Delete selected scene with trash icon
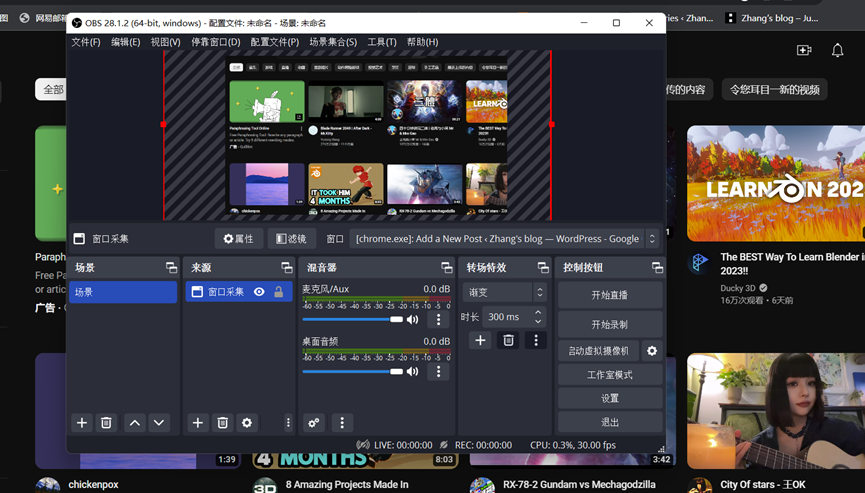 tap(106, 423)
